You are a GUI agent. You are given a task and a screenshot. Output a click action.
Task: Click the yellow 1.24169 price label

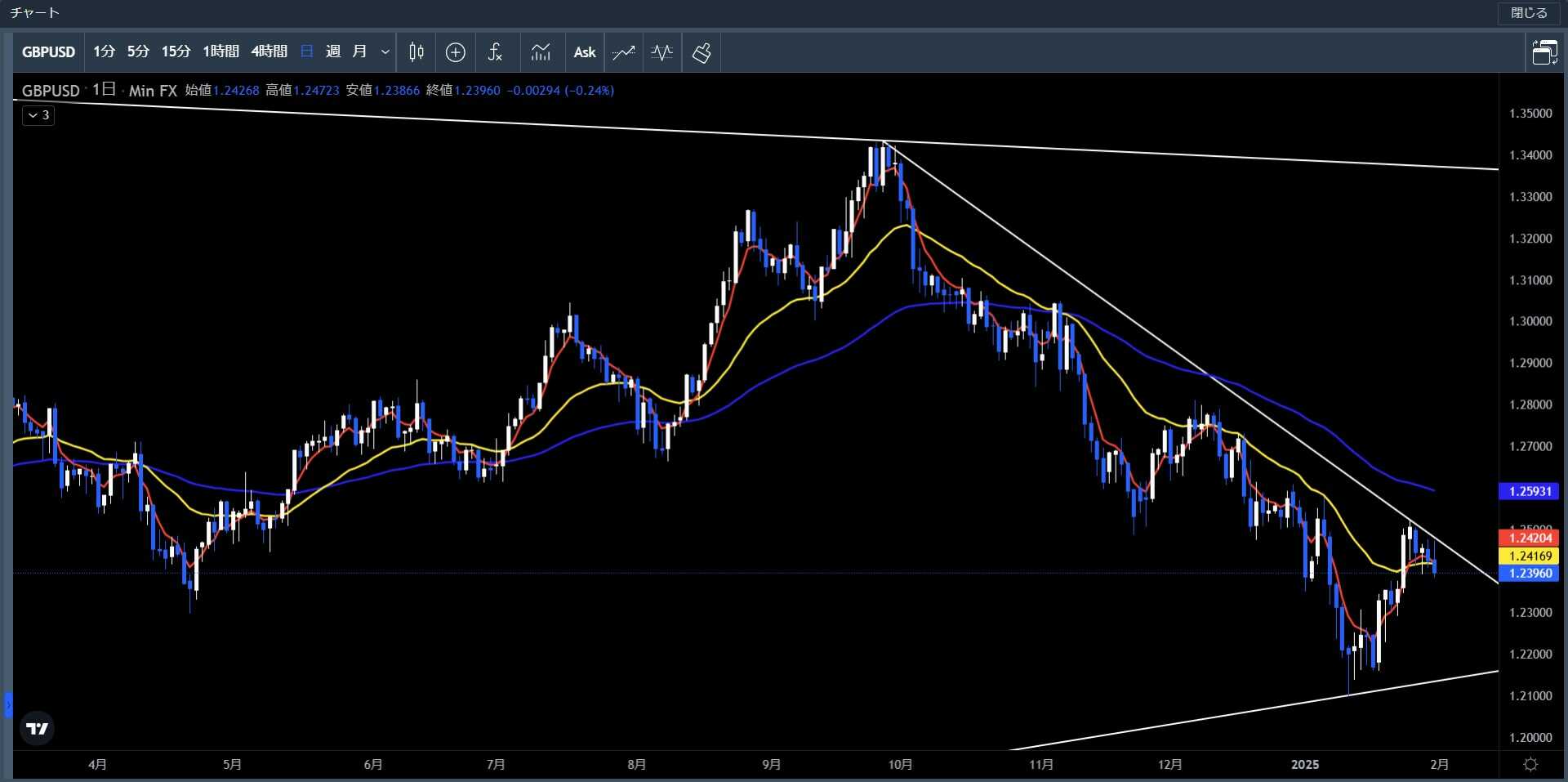click(1529, 556)
